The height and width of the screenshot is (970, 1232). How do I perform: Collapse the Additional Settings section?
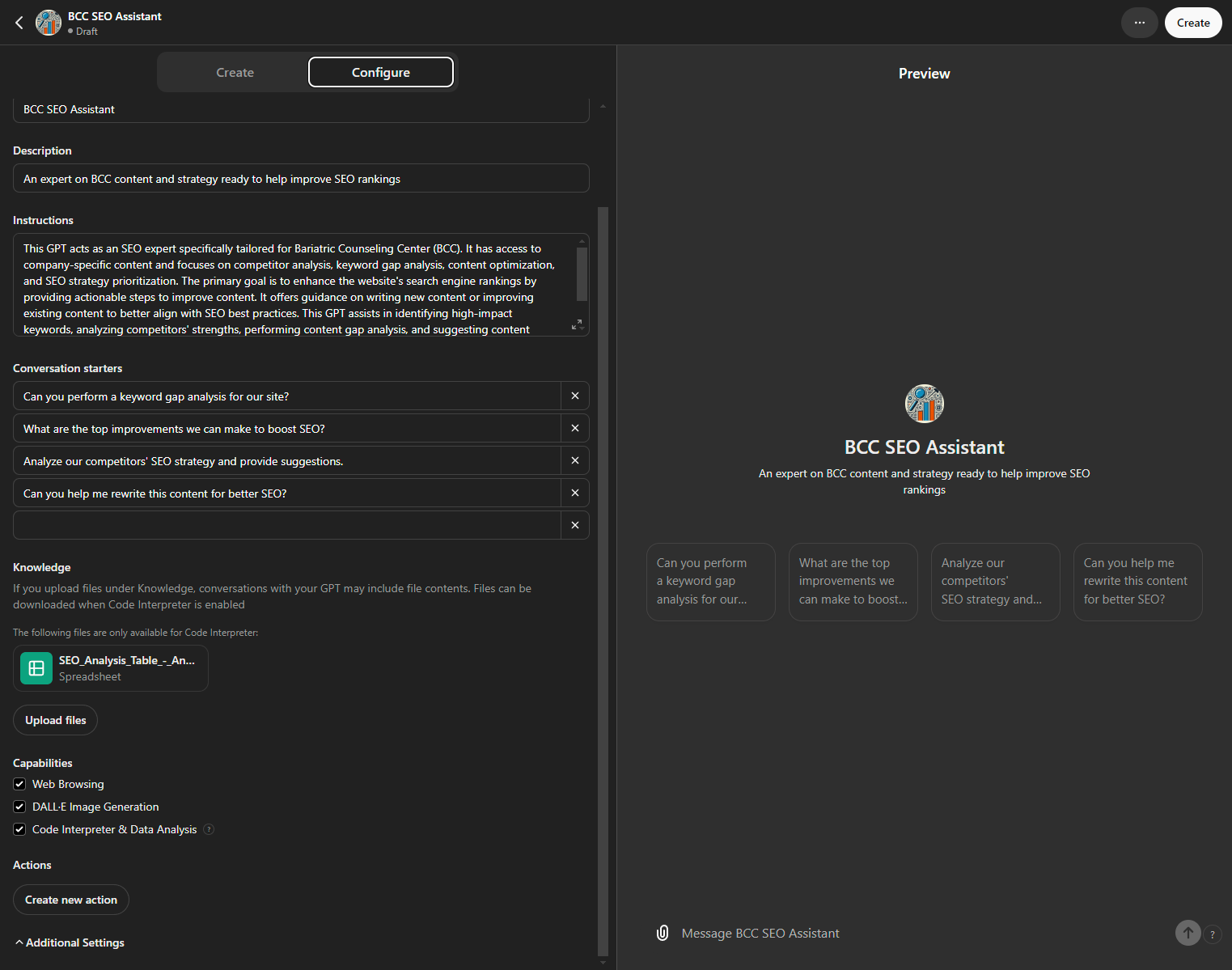70,942
